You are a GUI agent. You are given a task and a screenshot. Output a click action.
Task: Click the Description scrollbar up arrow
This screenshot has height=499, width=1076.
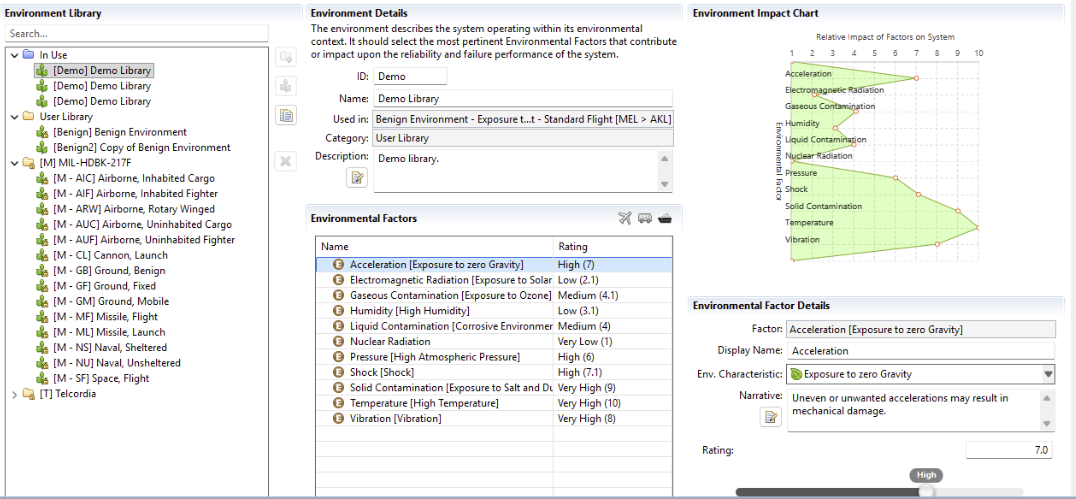coord(664,158)
